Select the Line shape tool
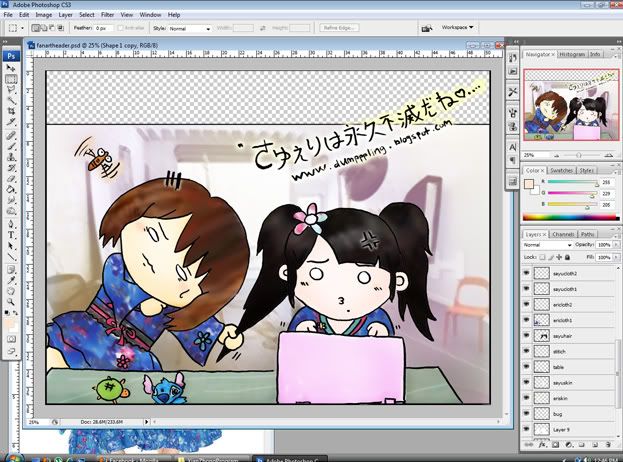The image size is (623, 462). pyautogui.click(x=11, y=257)
